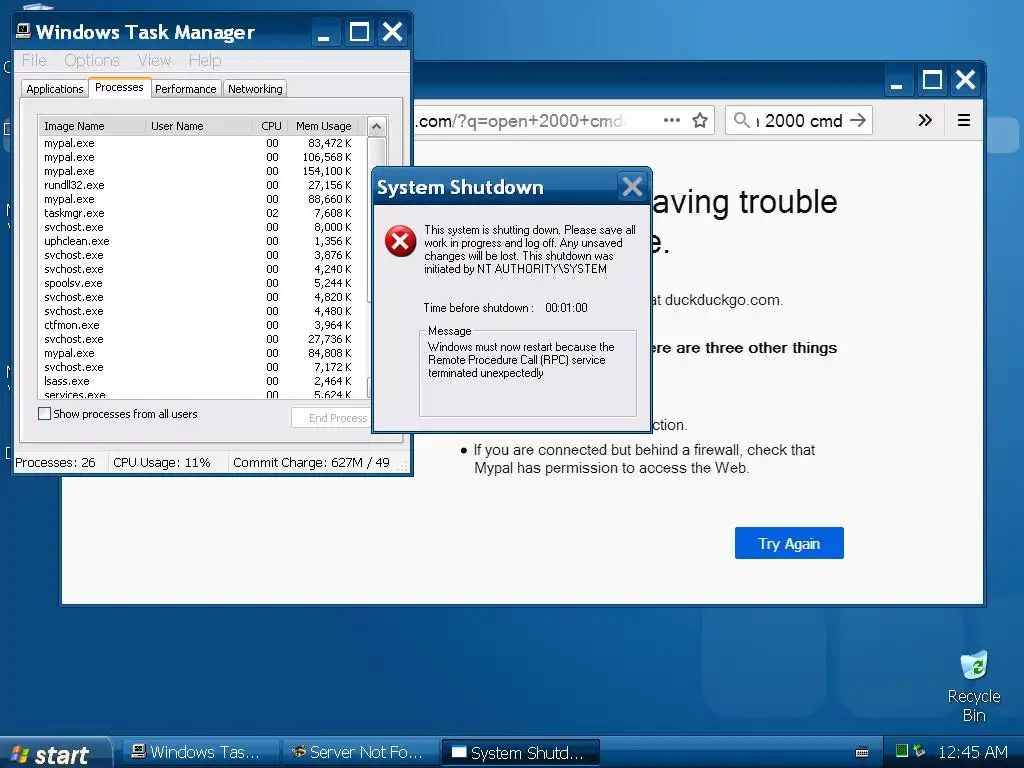Open the Networking tab in Task Manager
Viewport: 1024px width, 768px height.
pyautogui.click(x=255, y=89)
